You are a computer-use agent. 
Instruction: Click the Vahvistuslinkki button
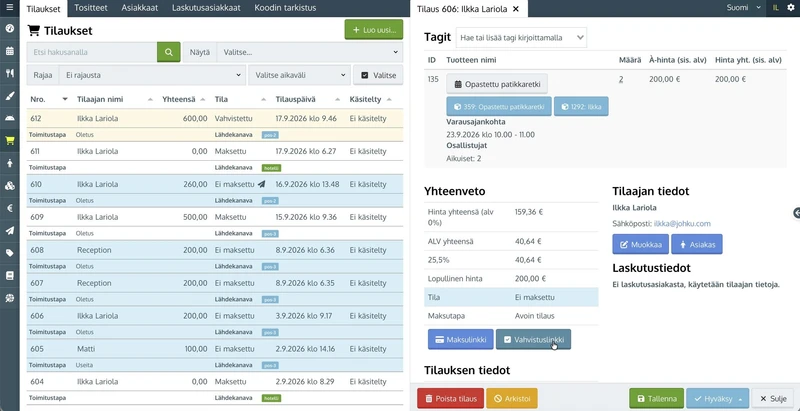[533, 339]
